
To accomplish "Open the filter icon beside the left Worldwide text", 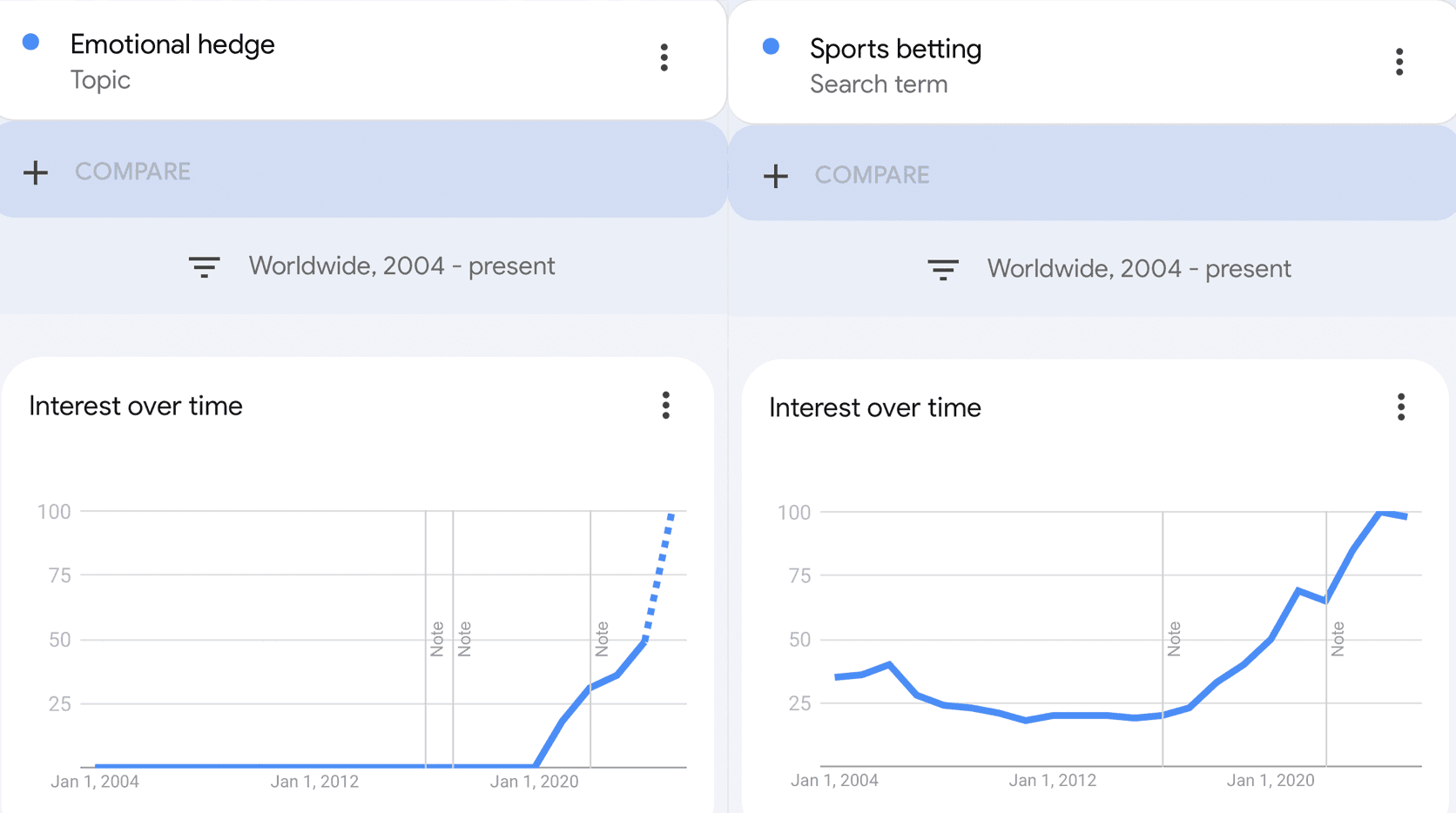I will 205,266.
